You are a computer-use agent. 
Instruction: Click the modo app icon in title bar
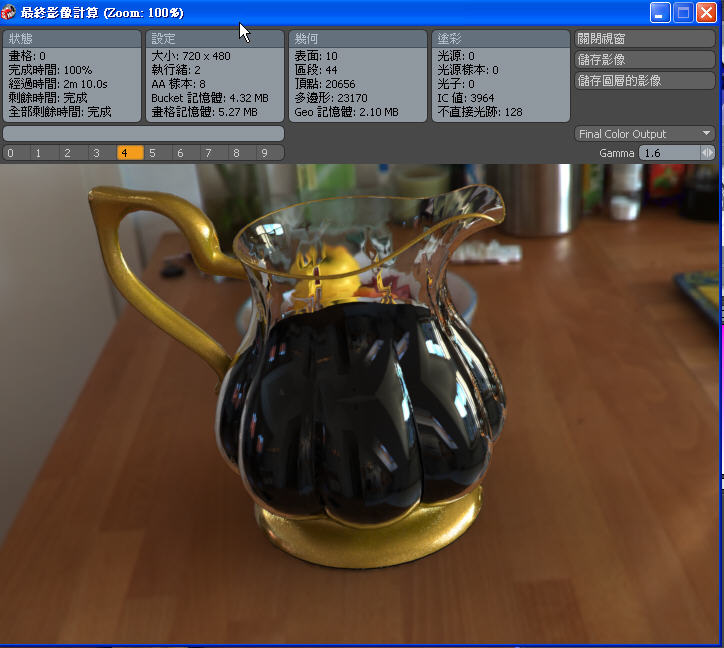point(8,12)
